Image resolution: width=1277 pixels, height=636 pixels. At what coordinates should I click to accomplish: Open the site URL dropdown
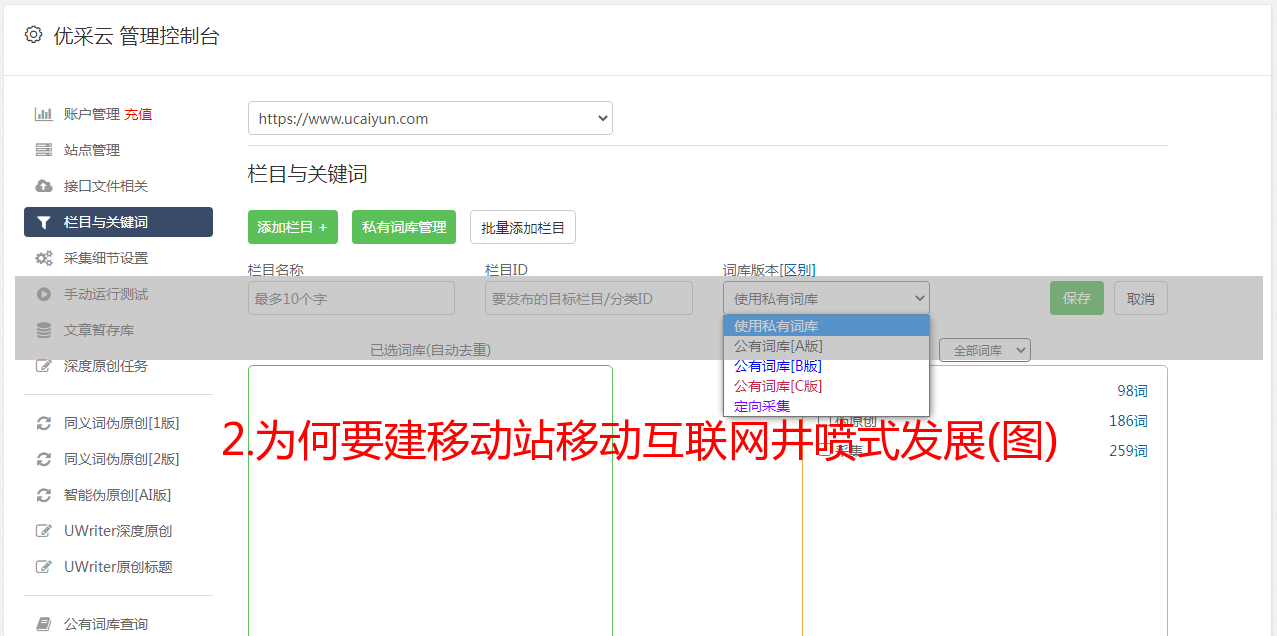[x=430, y=118]
